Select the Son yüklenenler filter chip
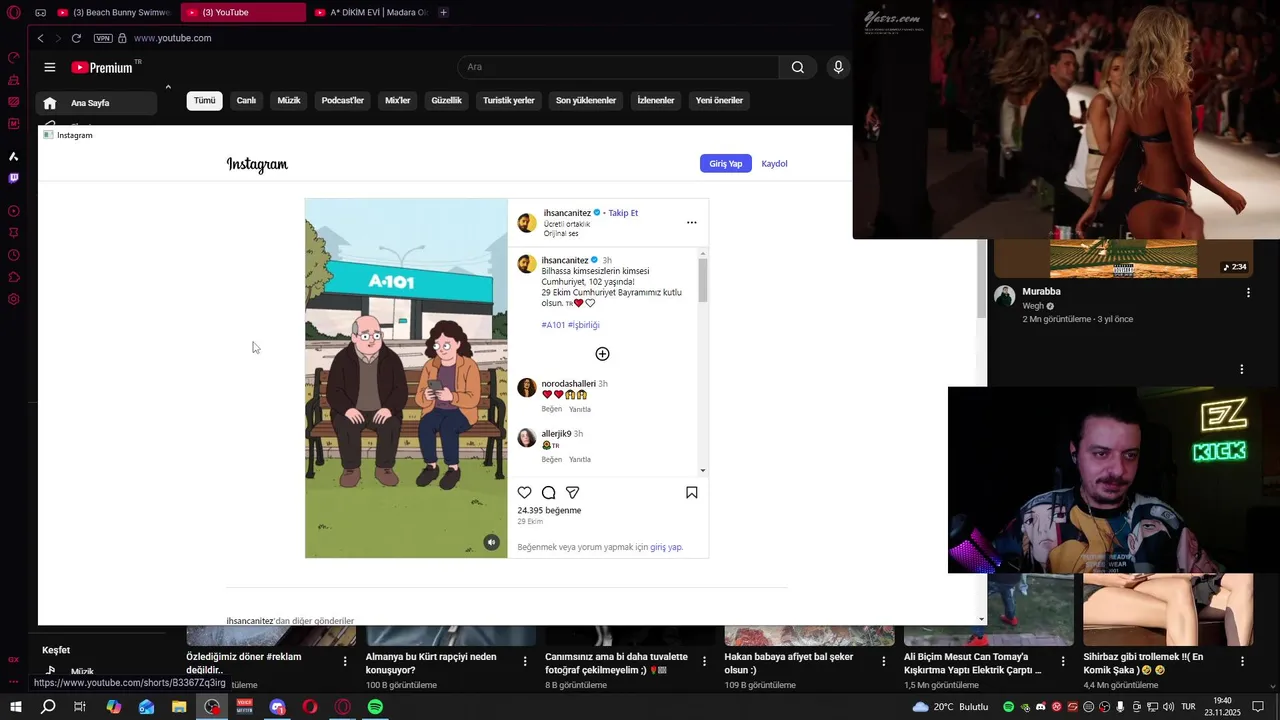The width and height of the screenshot is (1280, 720). tap(586, 100)
